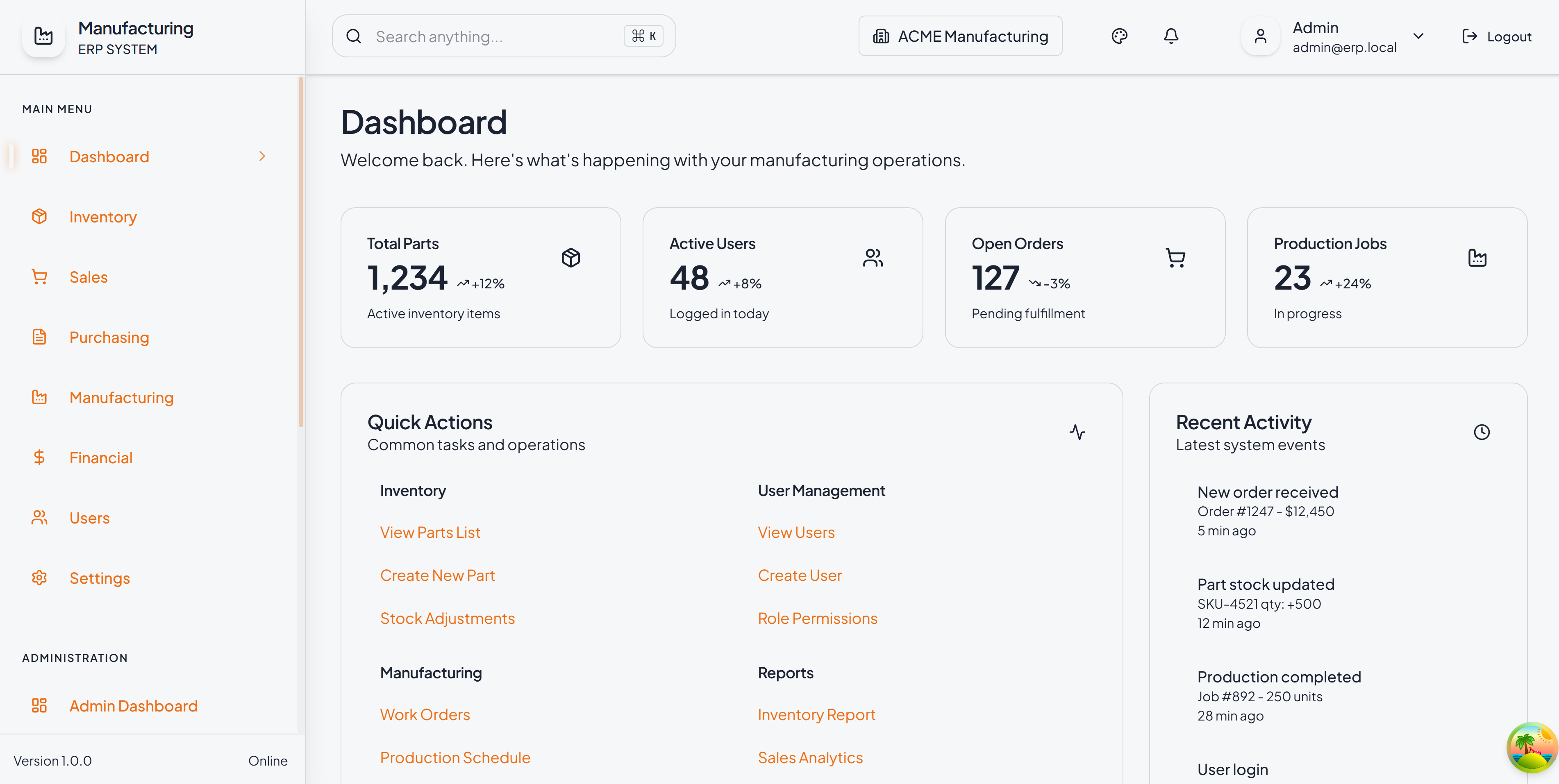Screen dimensions: 1559x784
Task: Click the Inventory box icon in sidebar
Action: (x=39, y=217)
